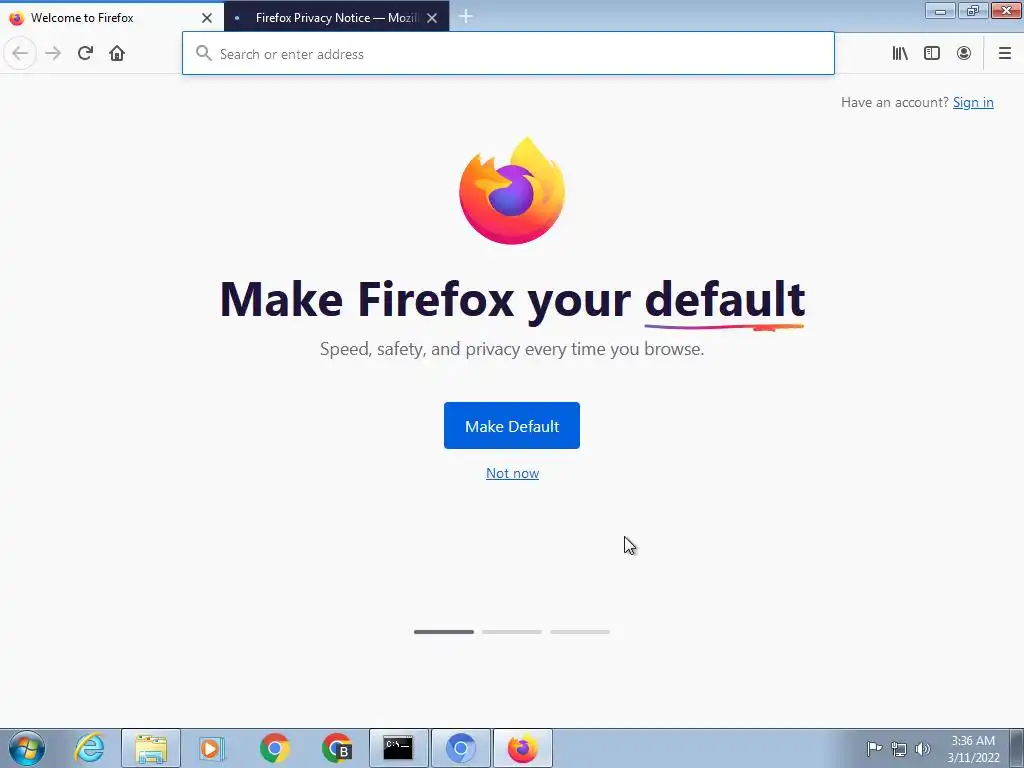
Task: Open Windows Explorer from the taskbar
Action: click(x=151, y=748)
